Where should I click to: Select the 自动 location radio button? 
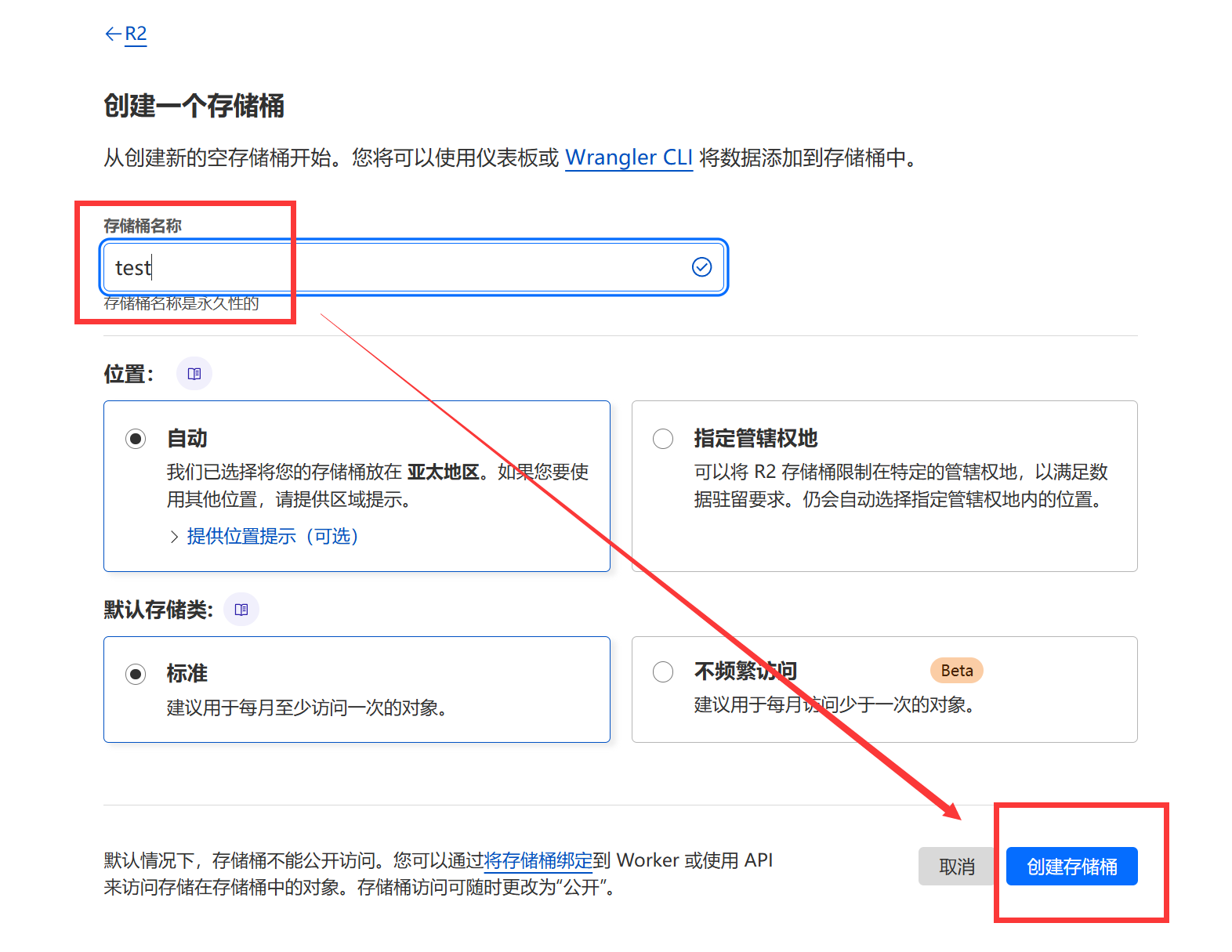tap(136, 439)
